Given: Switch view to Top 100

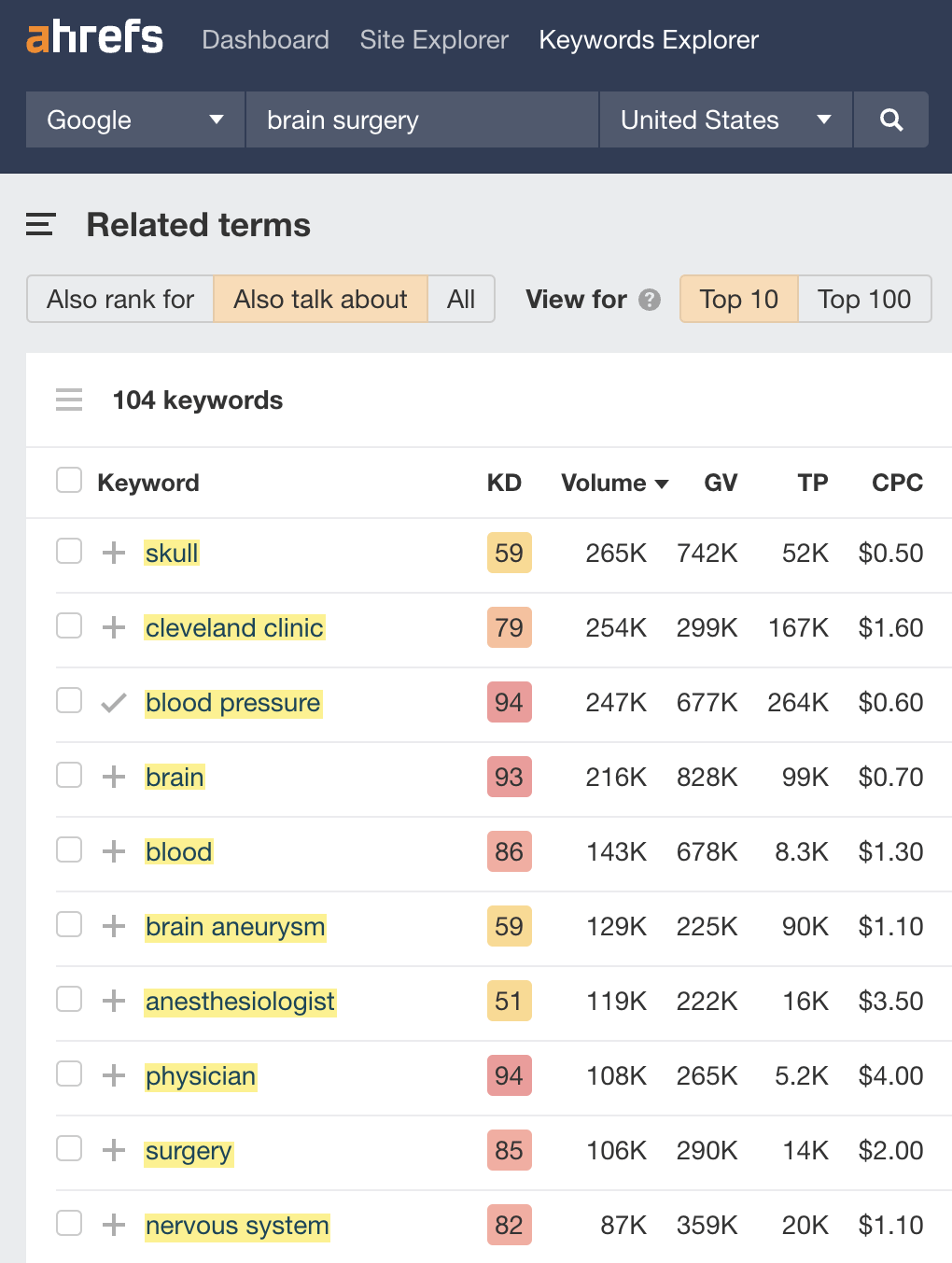Looking at the screenshot, I should click(x=863, y=299).
